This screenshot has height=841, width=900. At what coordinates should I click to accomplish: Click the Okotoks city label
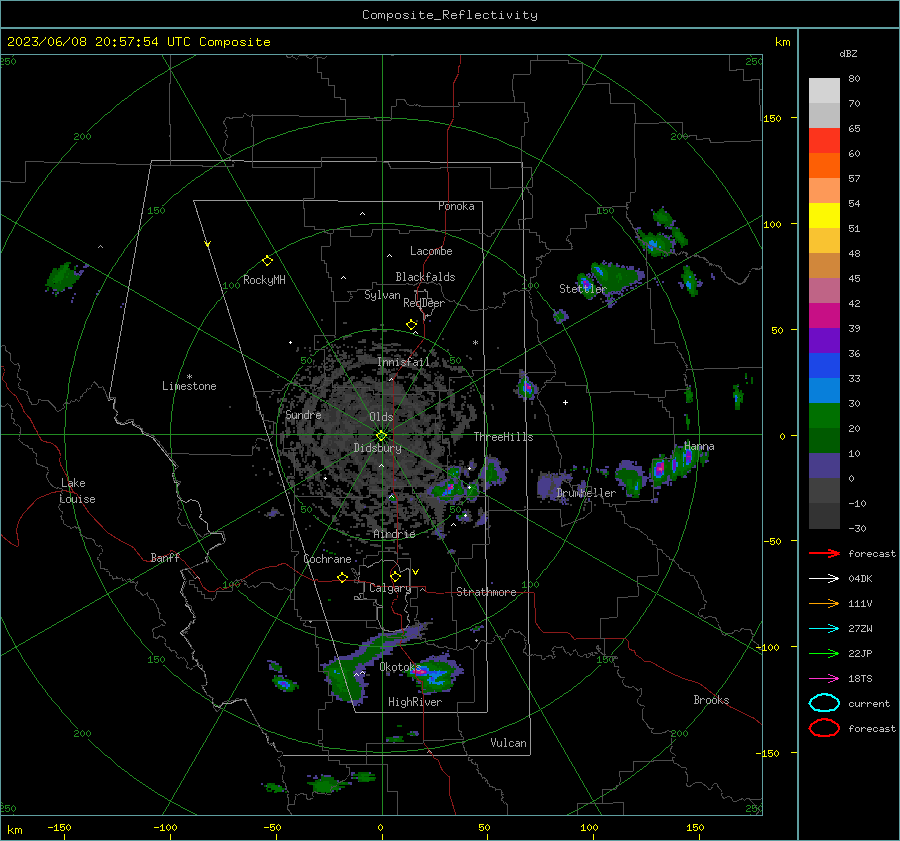click(400, 667)
